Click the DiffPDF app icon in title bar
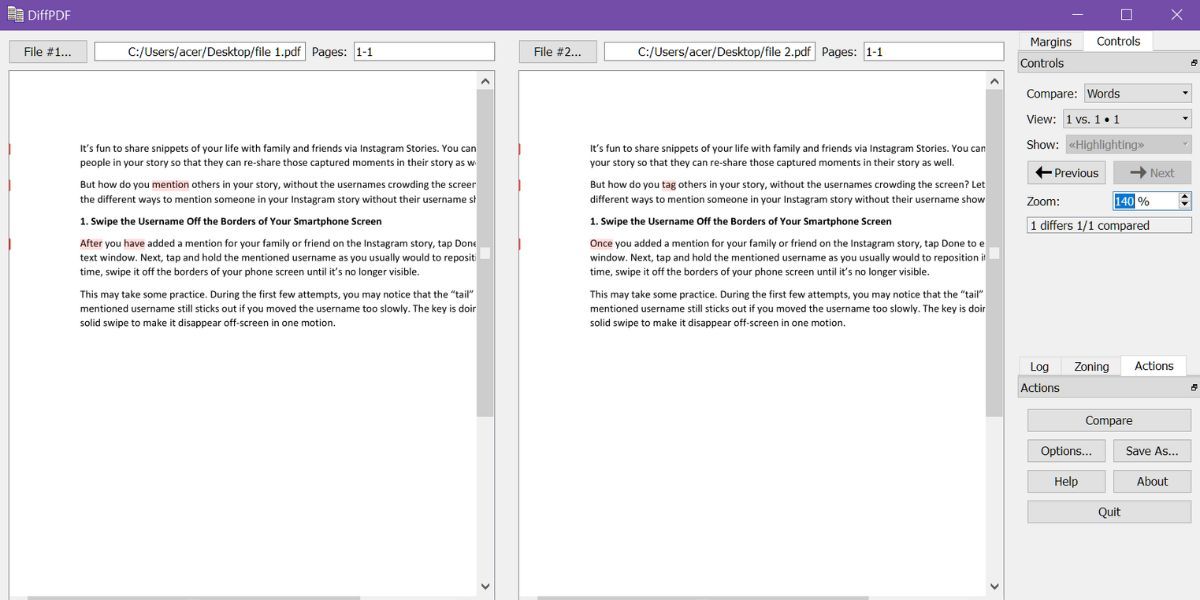Viewport: 1200px width, 600px height. (x=15, y=14)
